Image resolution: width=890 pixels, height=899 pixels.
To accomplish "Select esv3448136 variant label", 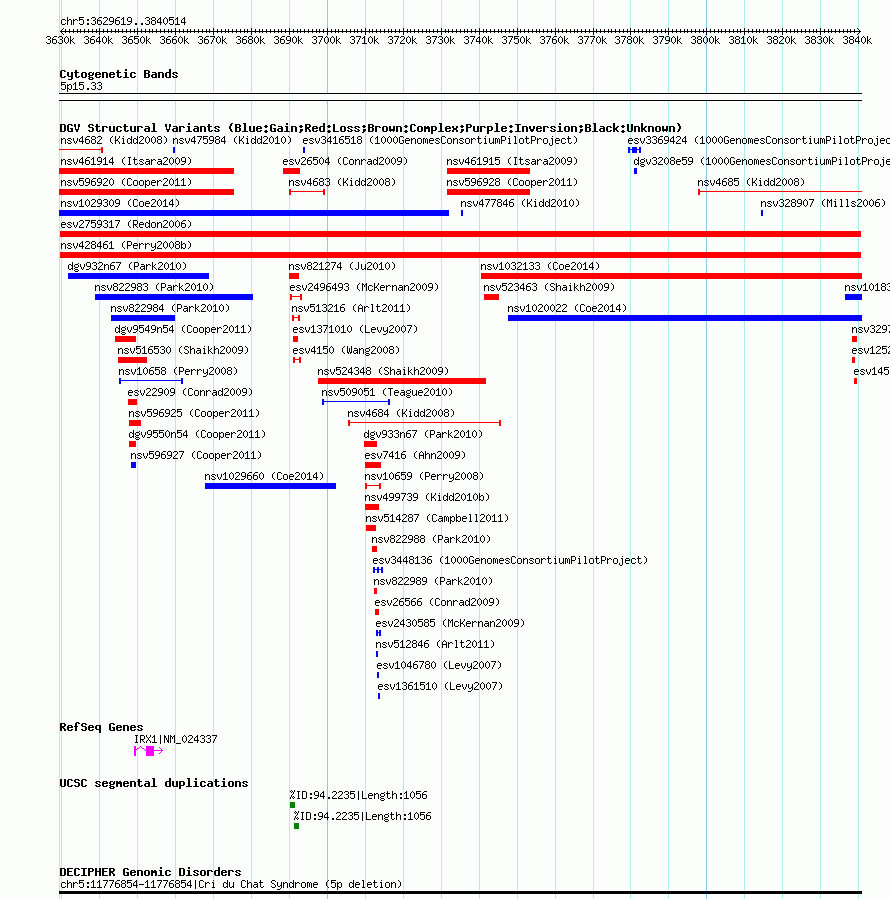I will (510, 561).
